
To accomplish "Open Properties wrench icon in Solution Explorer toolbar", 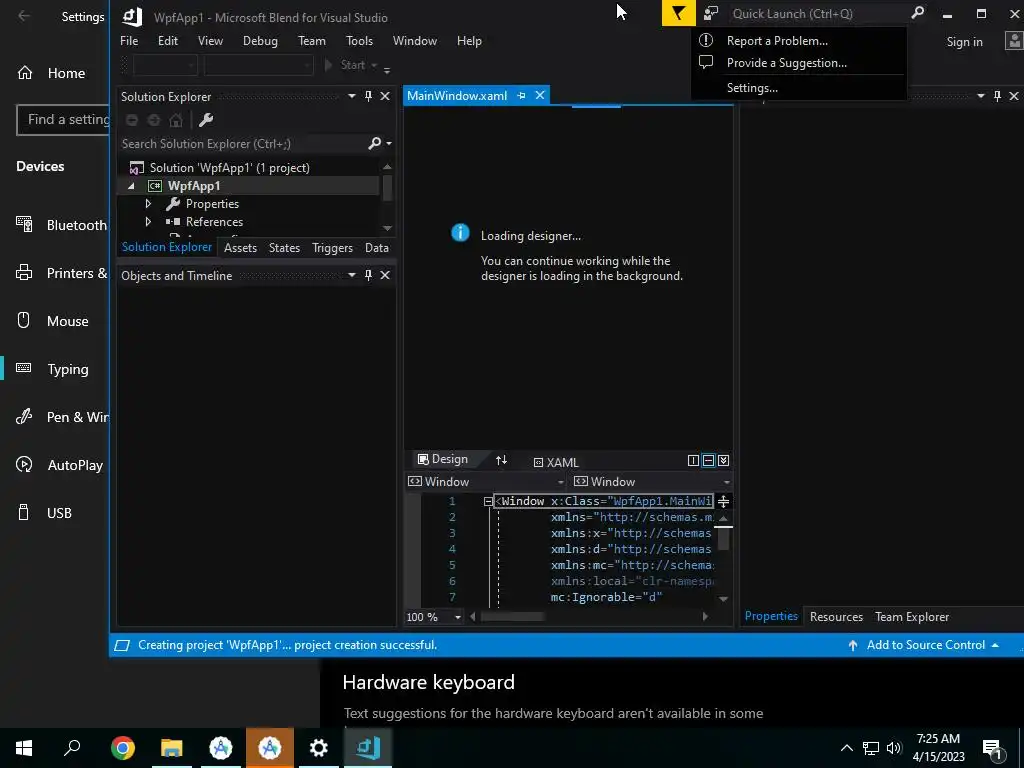I will tap(206, 120).
